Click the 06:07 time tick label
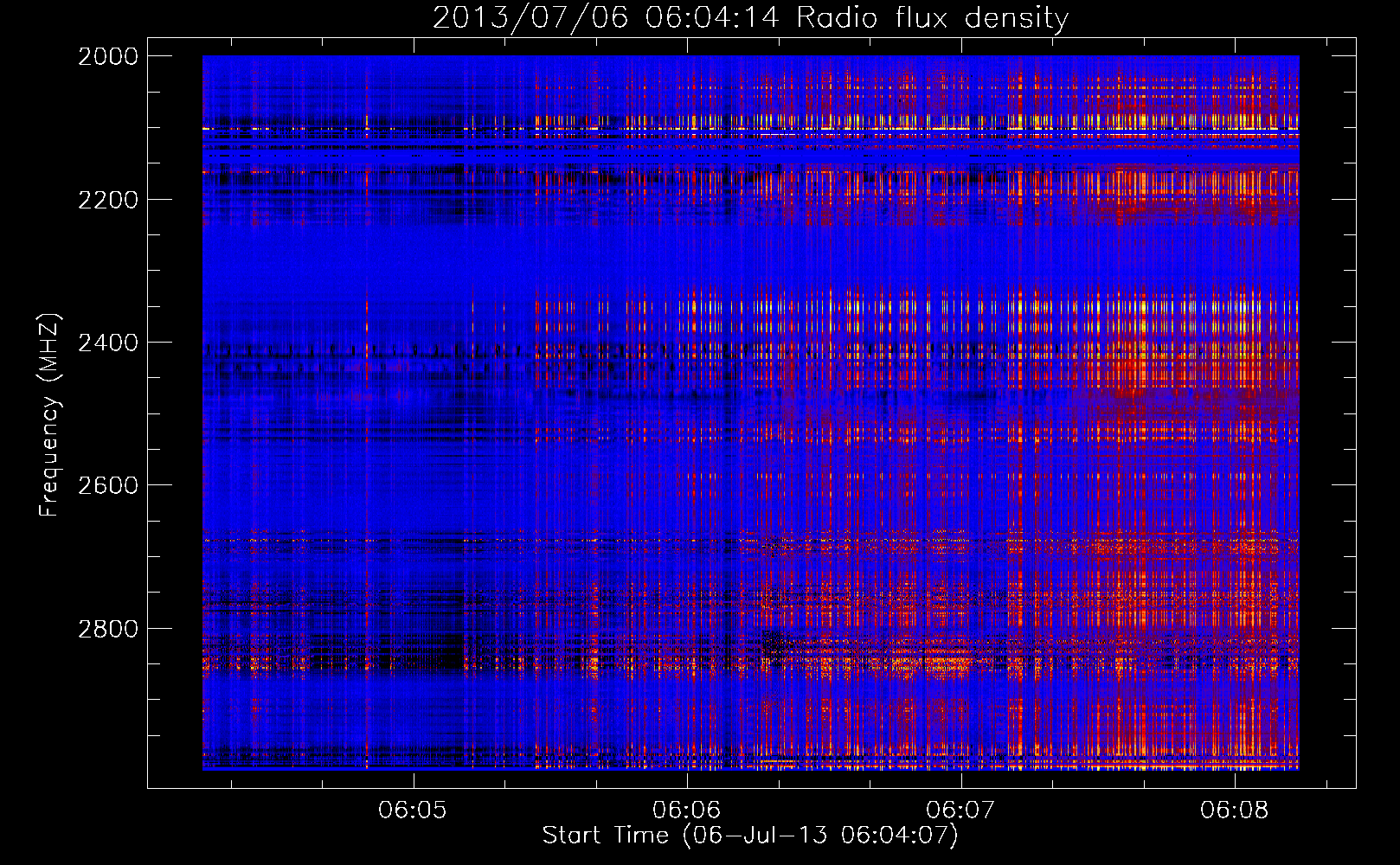Screen dimensions: 1400x865 [960, 810]
